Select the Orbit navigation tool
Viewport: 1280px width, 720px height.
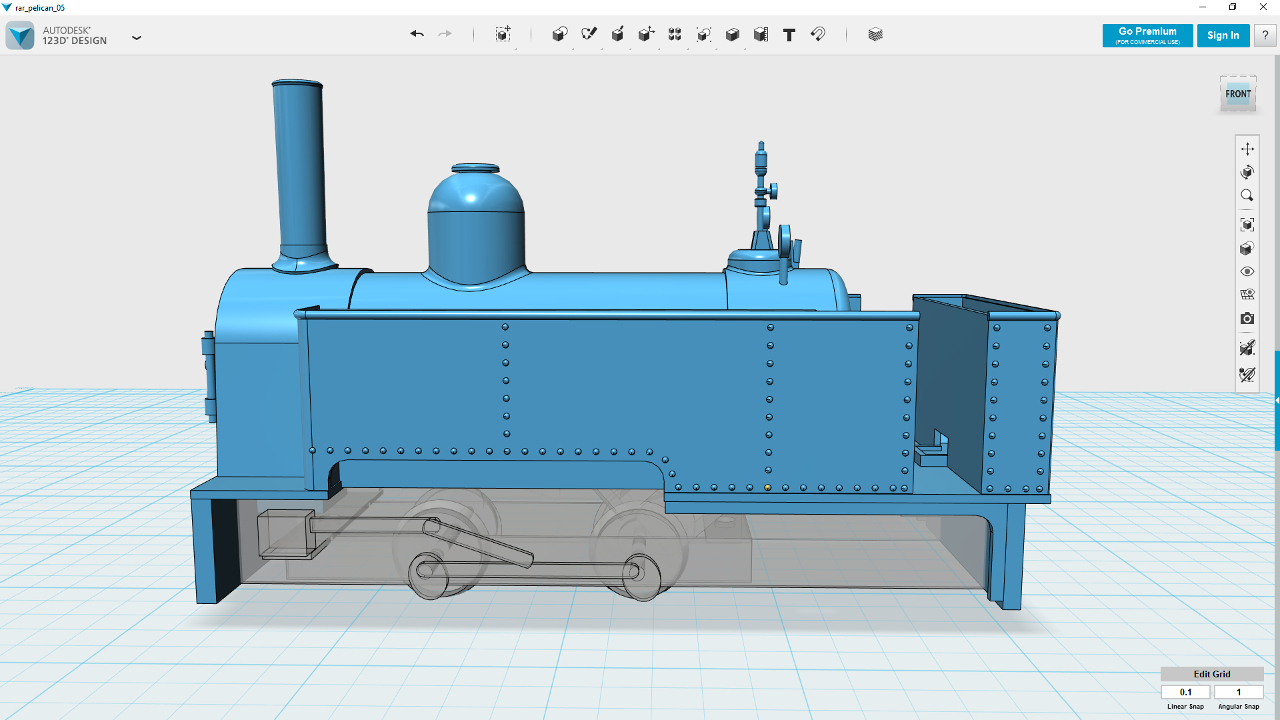1247,172
